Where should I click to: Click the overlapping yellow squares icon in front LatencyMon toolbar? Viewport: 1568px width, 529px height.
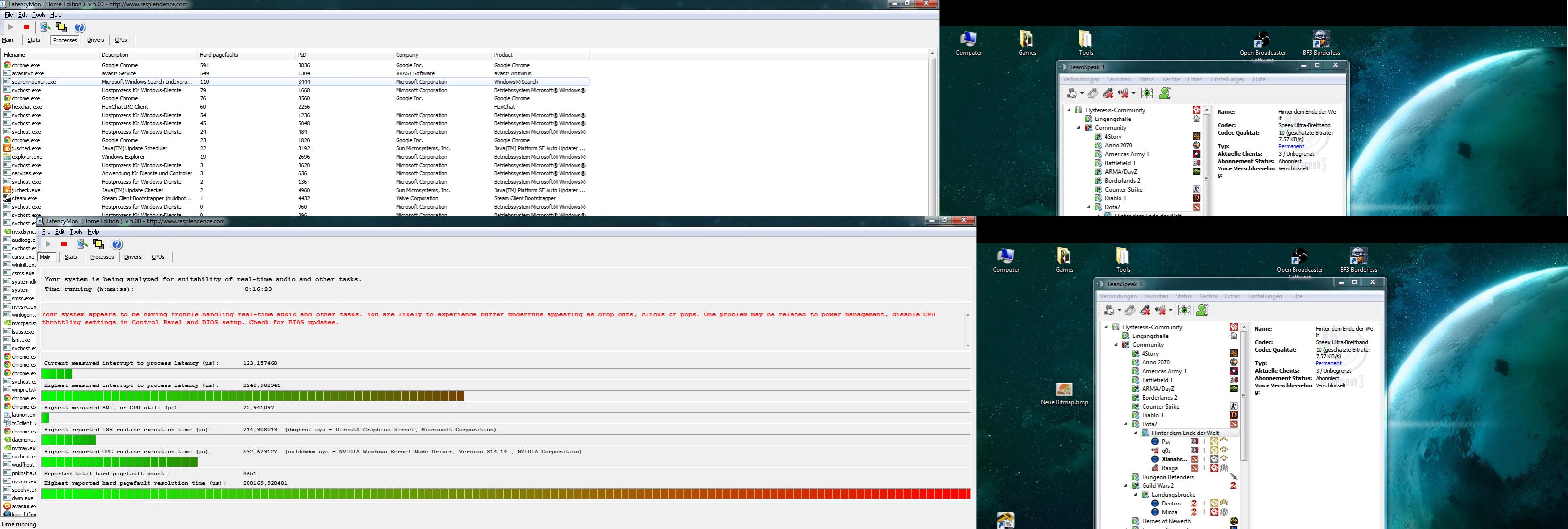[x=98, y=244]
